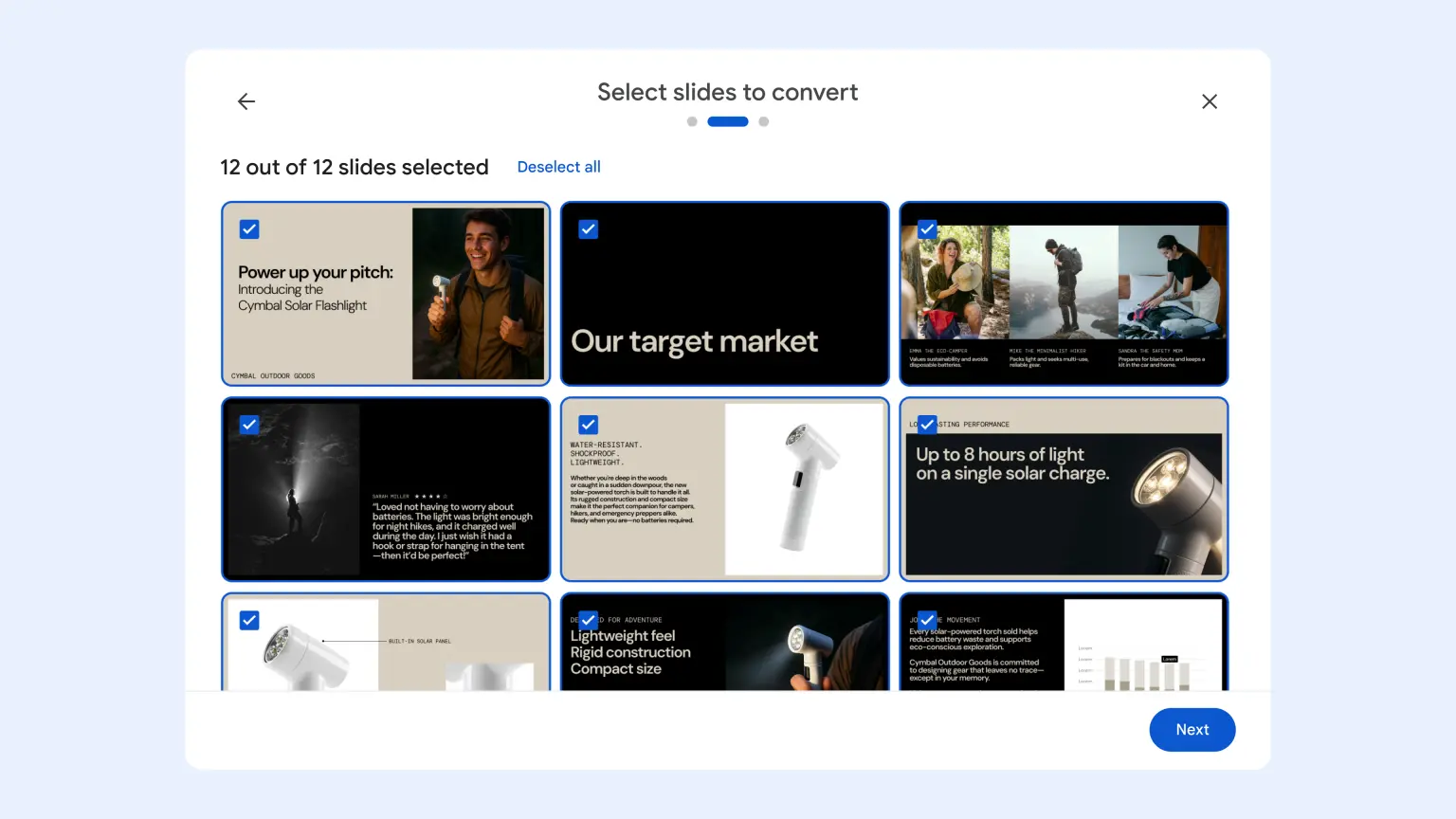Uncheck the Sarah Miller testimonial slide
This screenshot has width=1456, height=819.
click(249, 425)
